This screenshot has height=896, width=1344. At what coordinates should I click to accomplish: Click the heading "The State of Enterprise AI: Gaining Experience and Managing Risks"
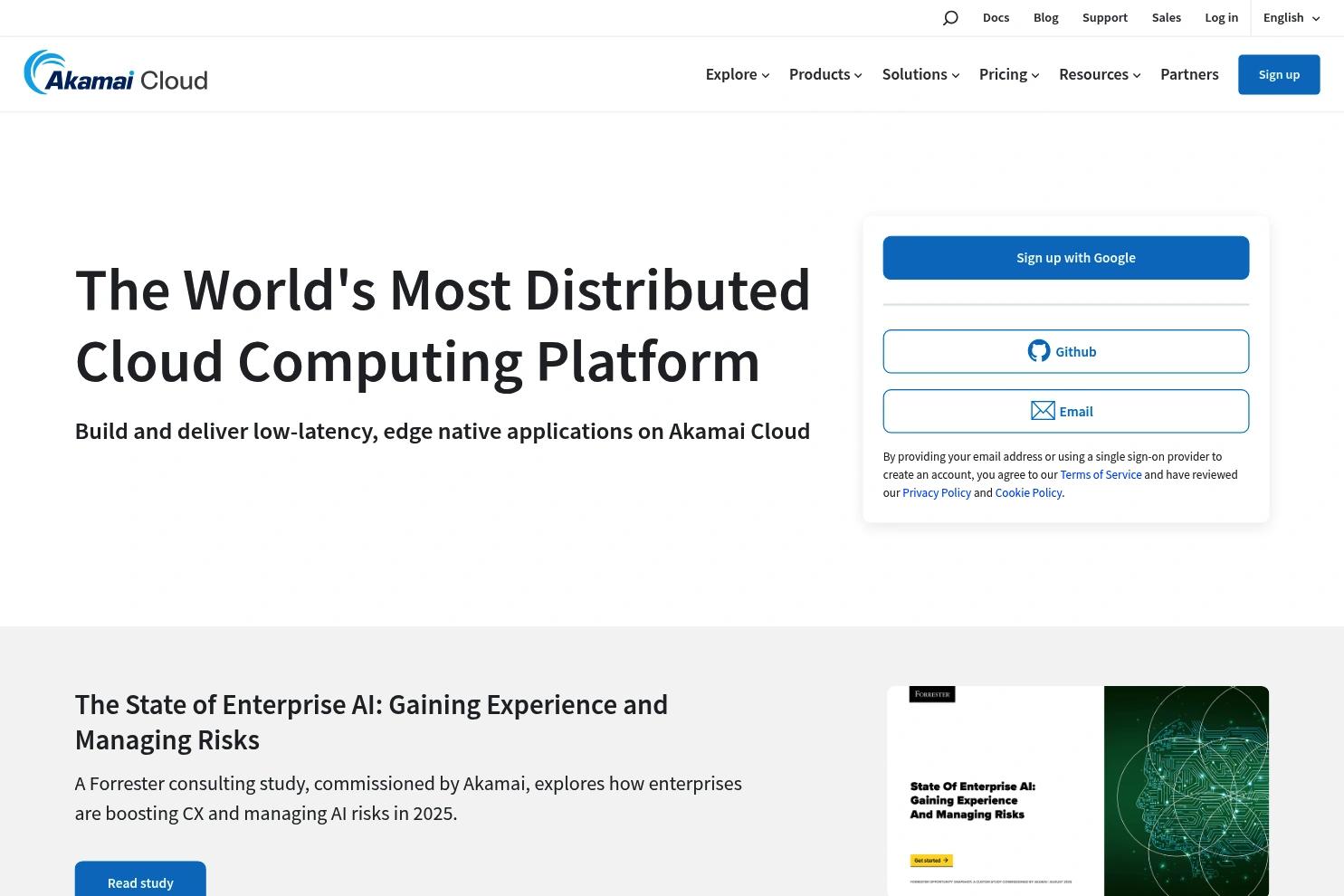coord(371,722)
